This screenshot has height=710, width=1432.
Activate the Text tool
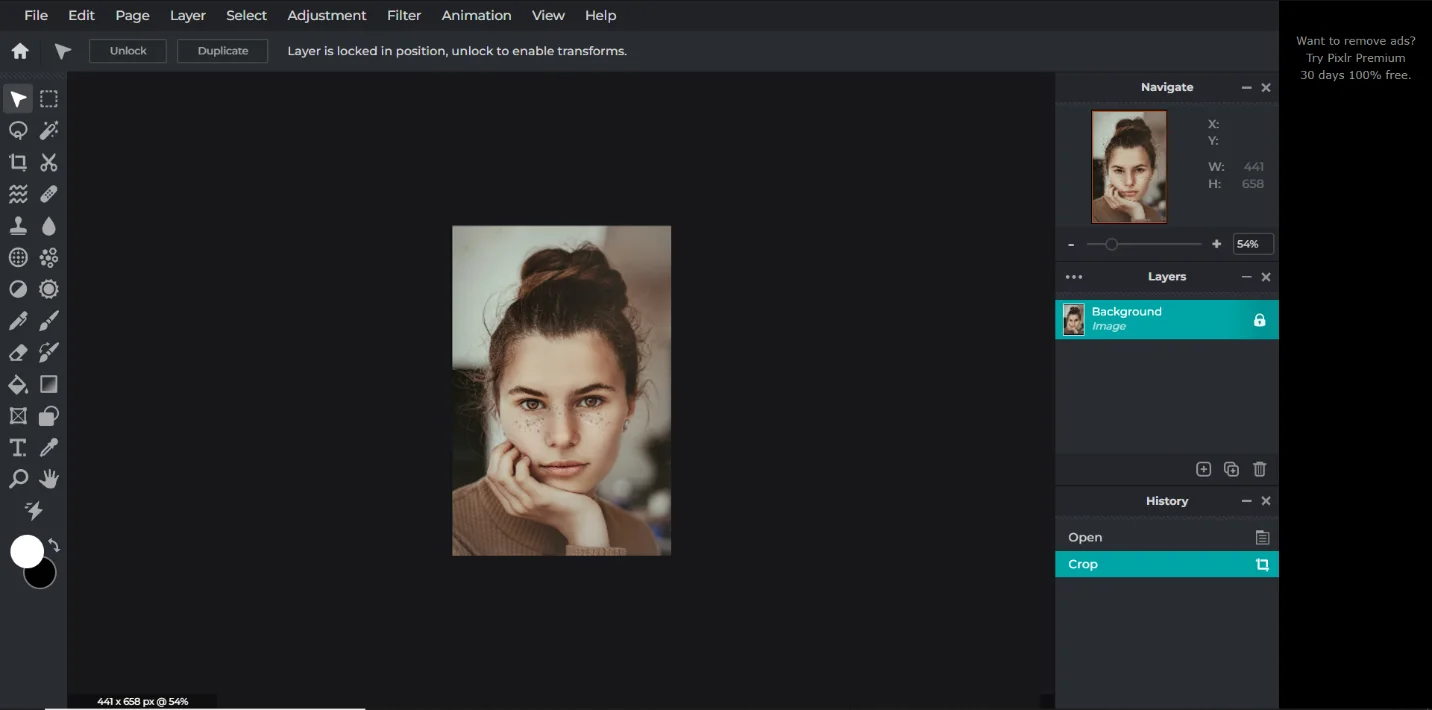pos(18,447)
